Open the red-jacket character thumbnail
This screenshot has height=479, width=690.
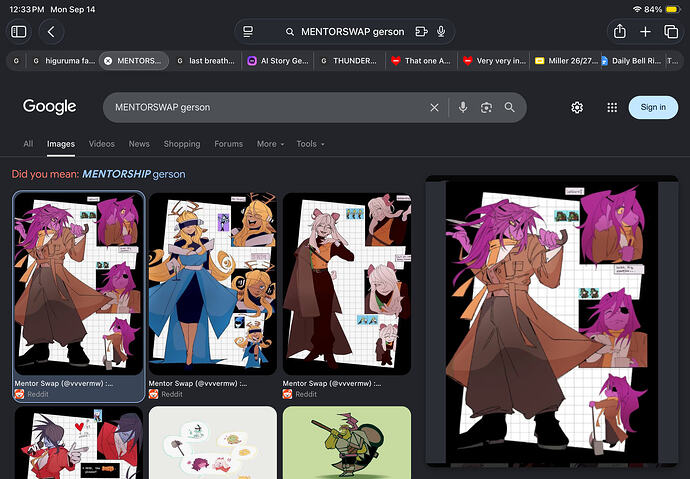pyautogui.click(x=79, y=442)
